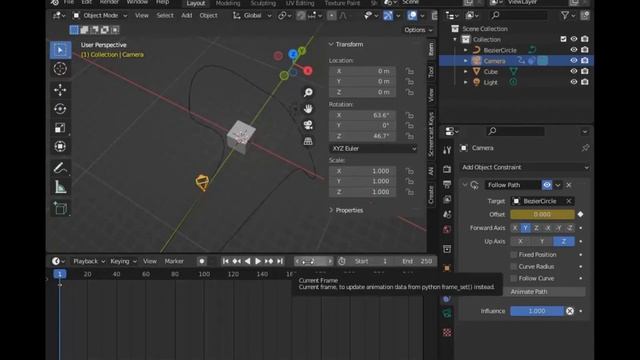Open the World properties tab icon
The height and width of the screenshot is (360, 640).
447,229
